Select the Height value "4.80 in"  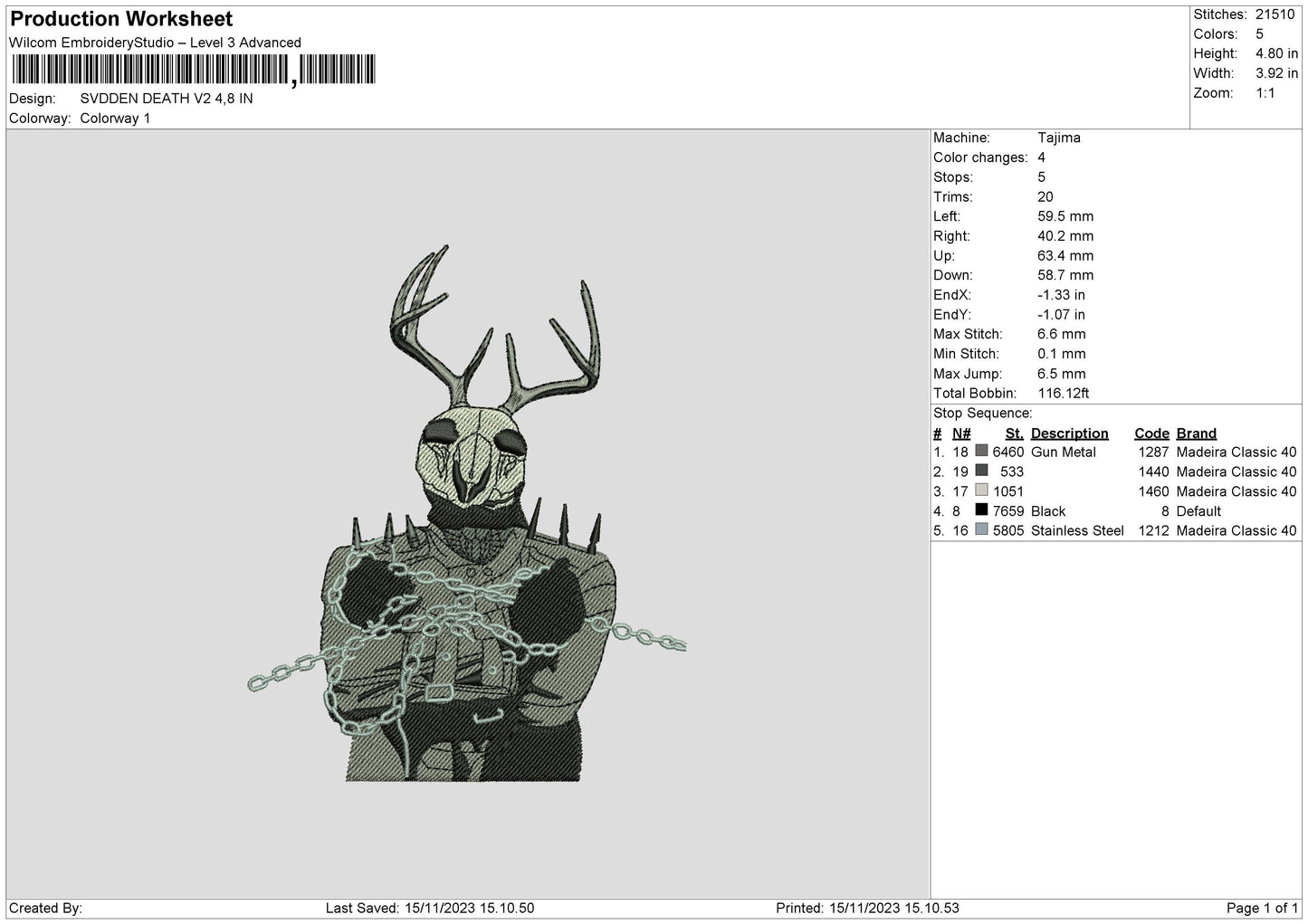(x=1276, y=54)
